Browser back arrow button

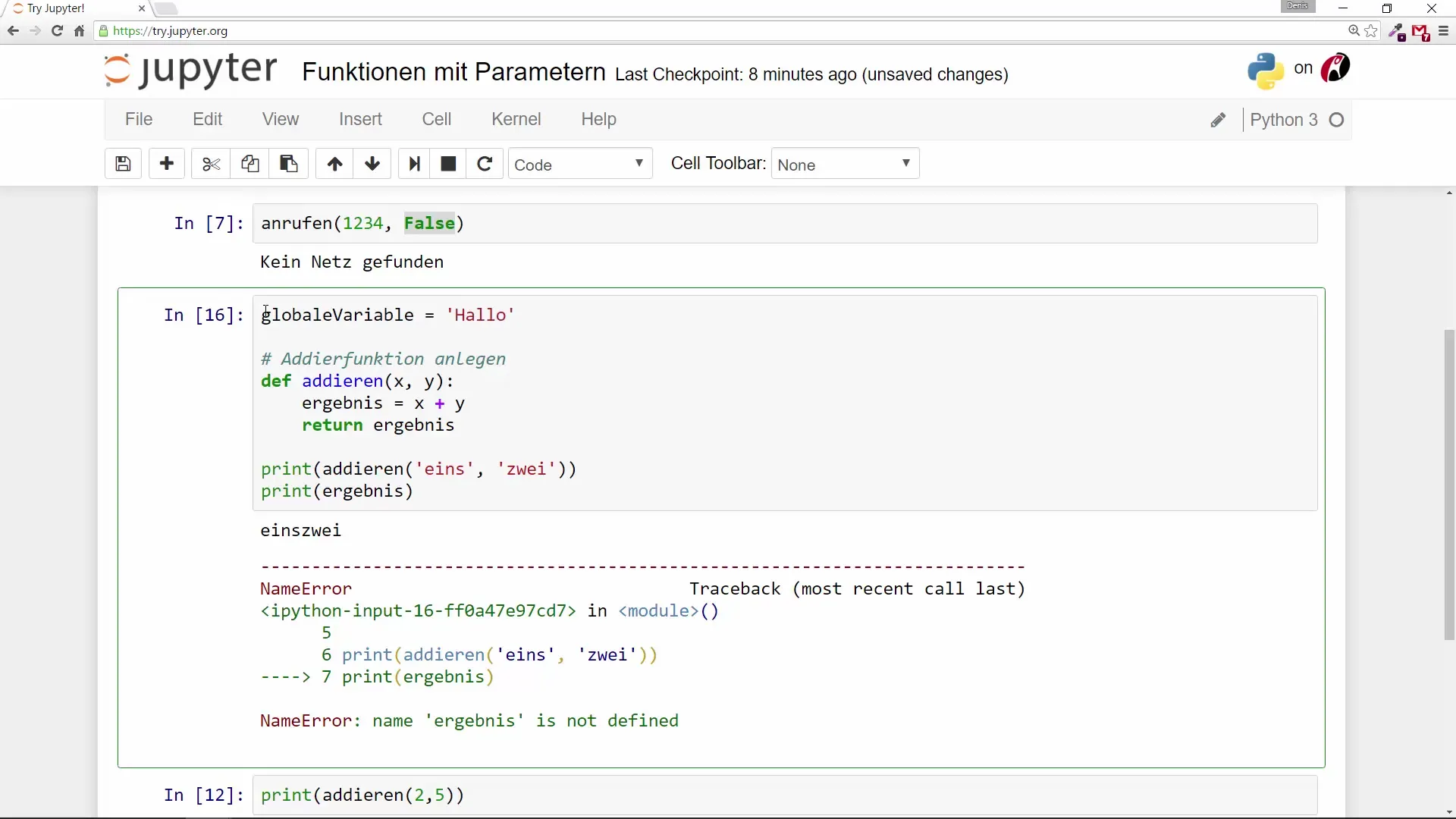click(13, 31)
